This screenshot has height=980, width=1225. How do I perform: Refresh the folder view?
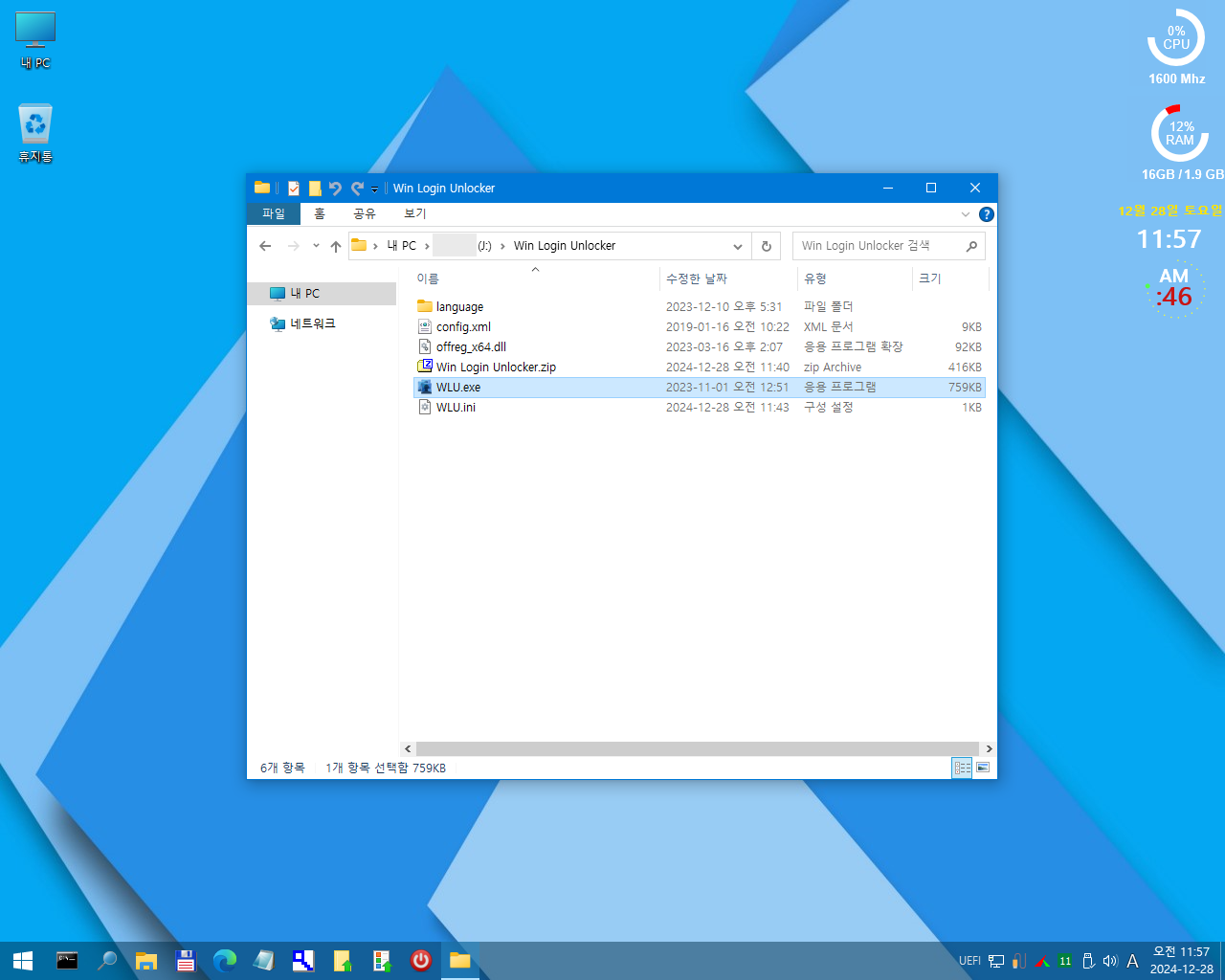tap(767, 246)
